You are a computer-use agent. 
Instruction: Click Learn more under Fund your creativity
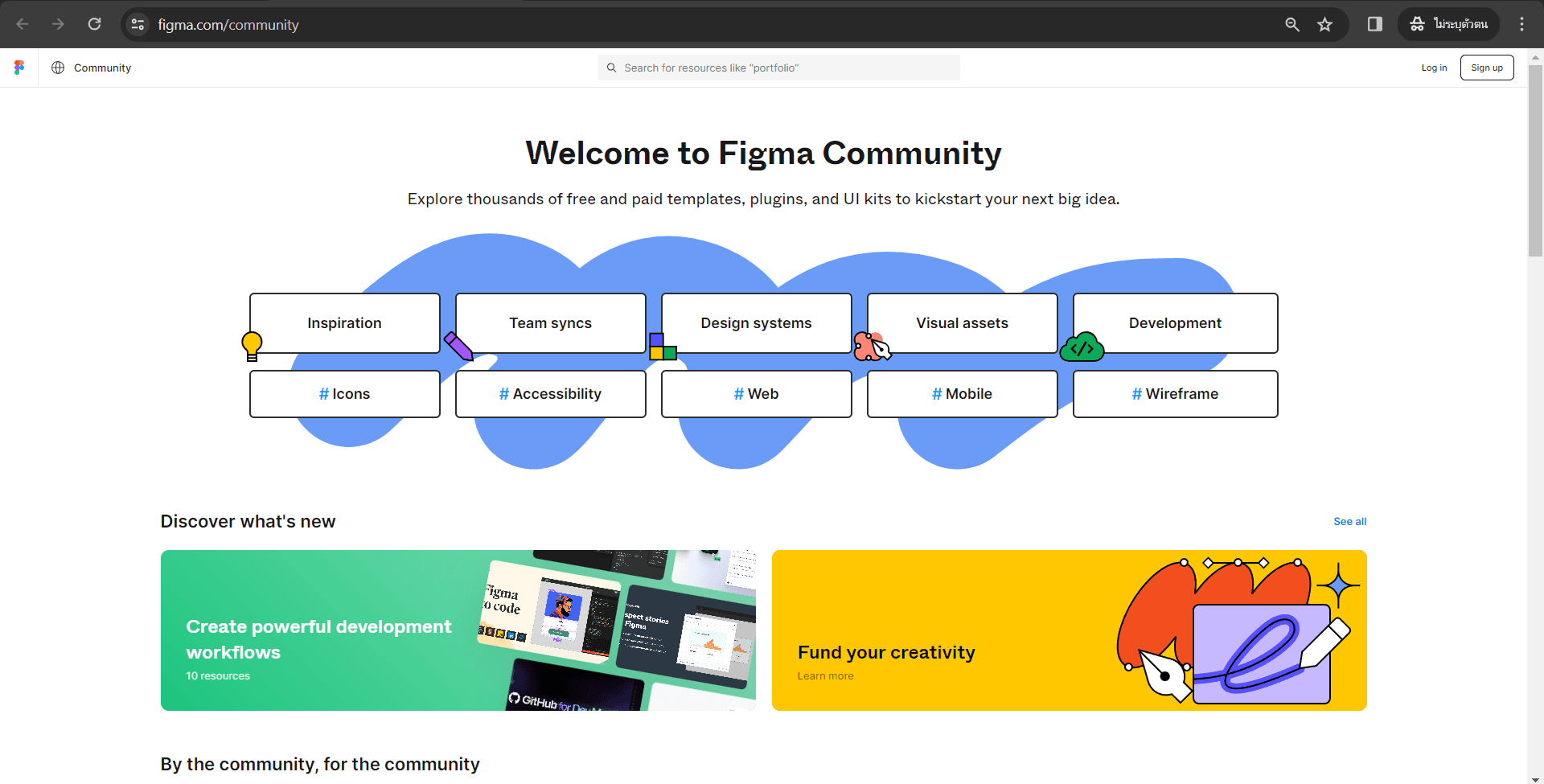click(x=825, y=675)
